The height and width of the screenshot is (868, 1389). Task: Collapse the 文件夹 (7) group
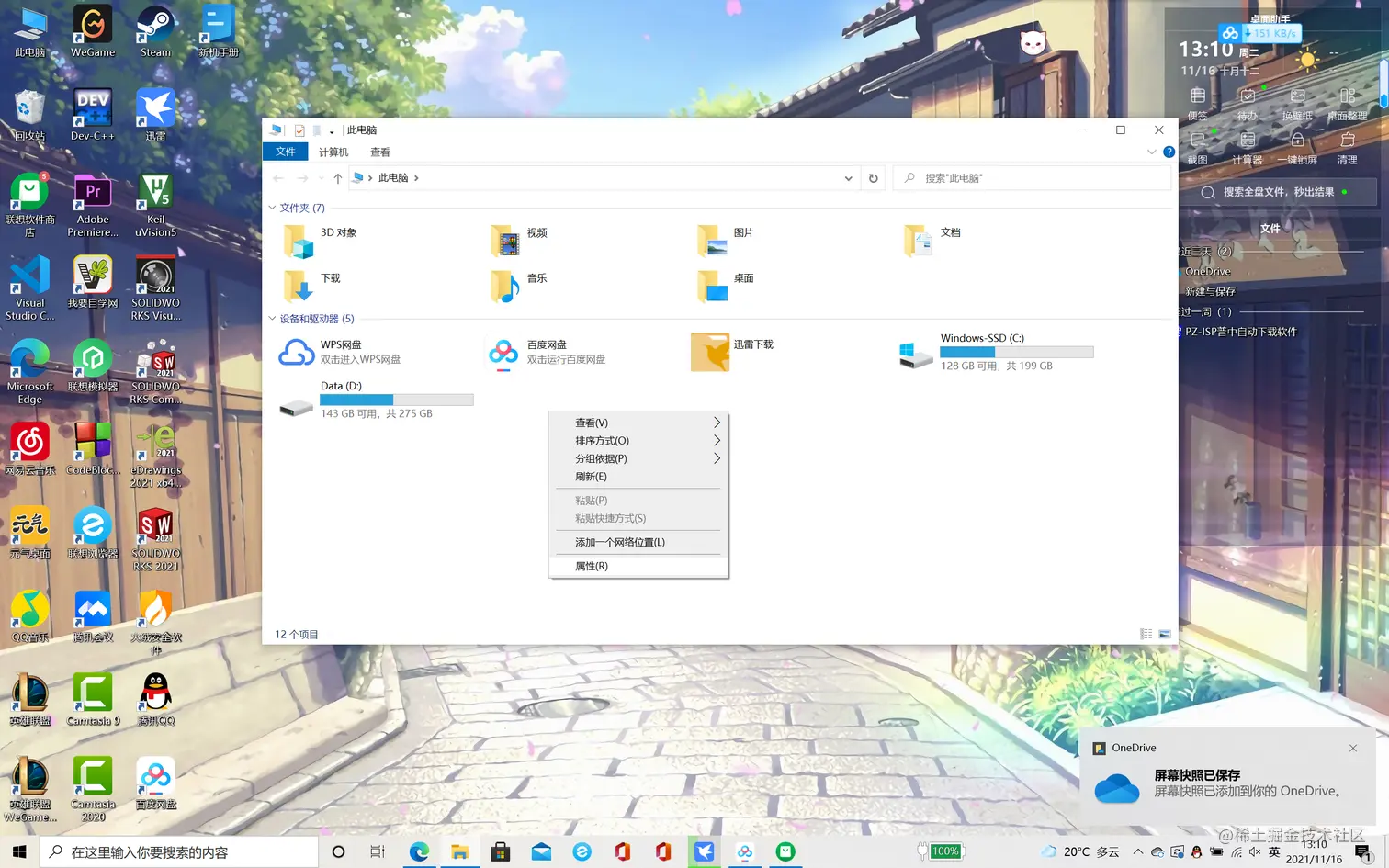pyautogui.click(x=272, y=208)
